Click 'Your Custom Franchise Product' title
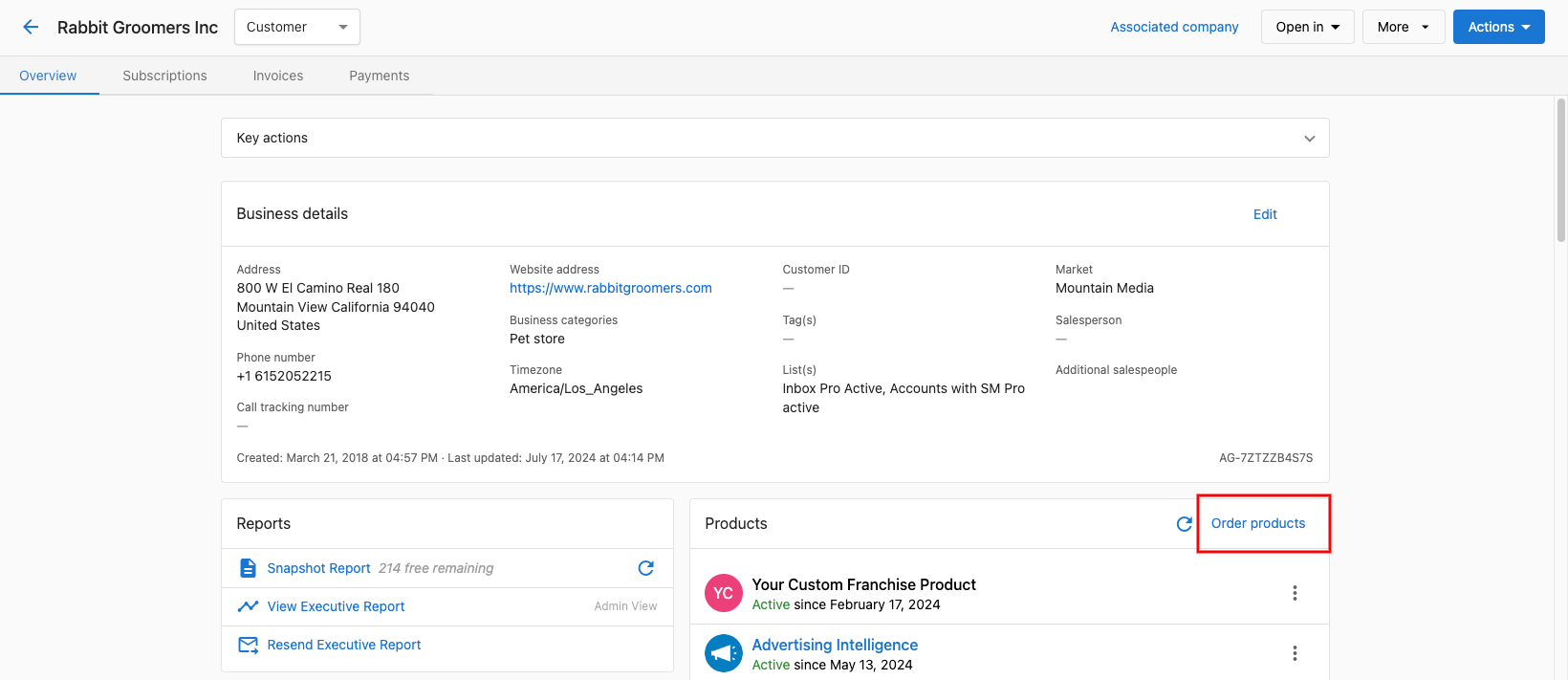The height and width of the screenshot is (680, 1568). (x=864, y=584)
